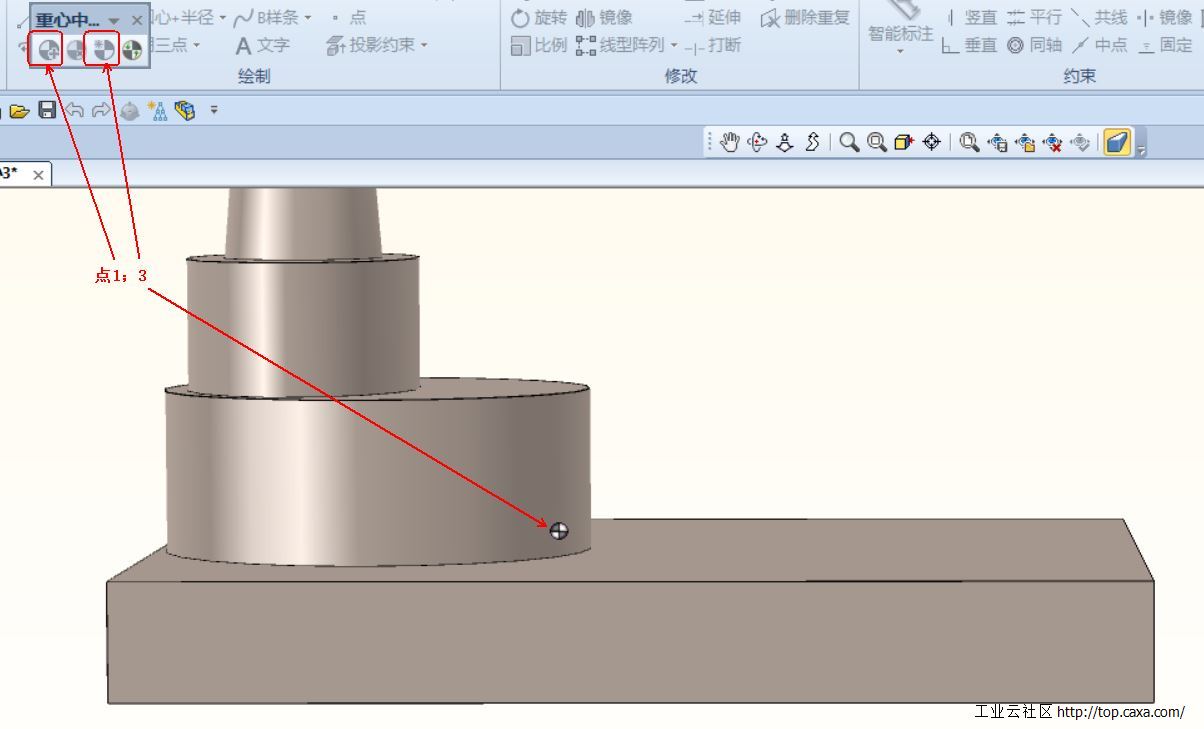
Task: Click the center-of-gravity marker on the model
Action: coord(559,531)
